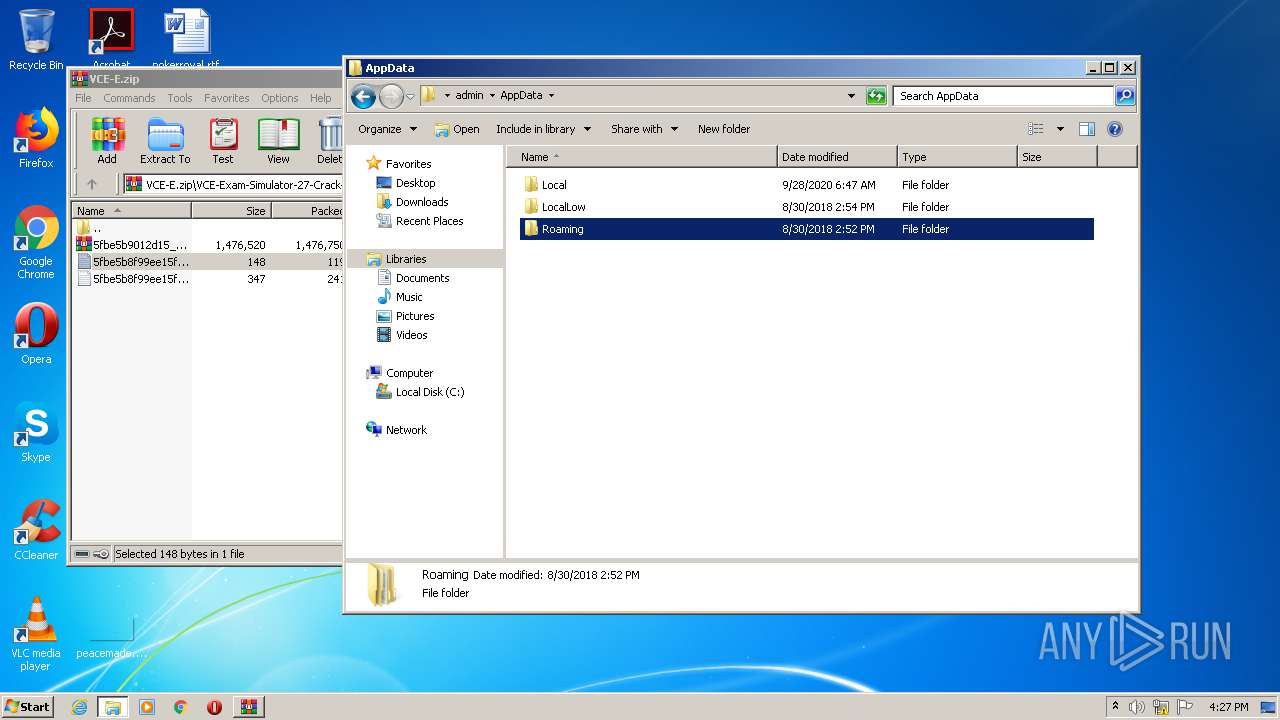Viewport: 1280px width, 720px height.
Task: Click the New folder button
Action: coord(723,129)
